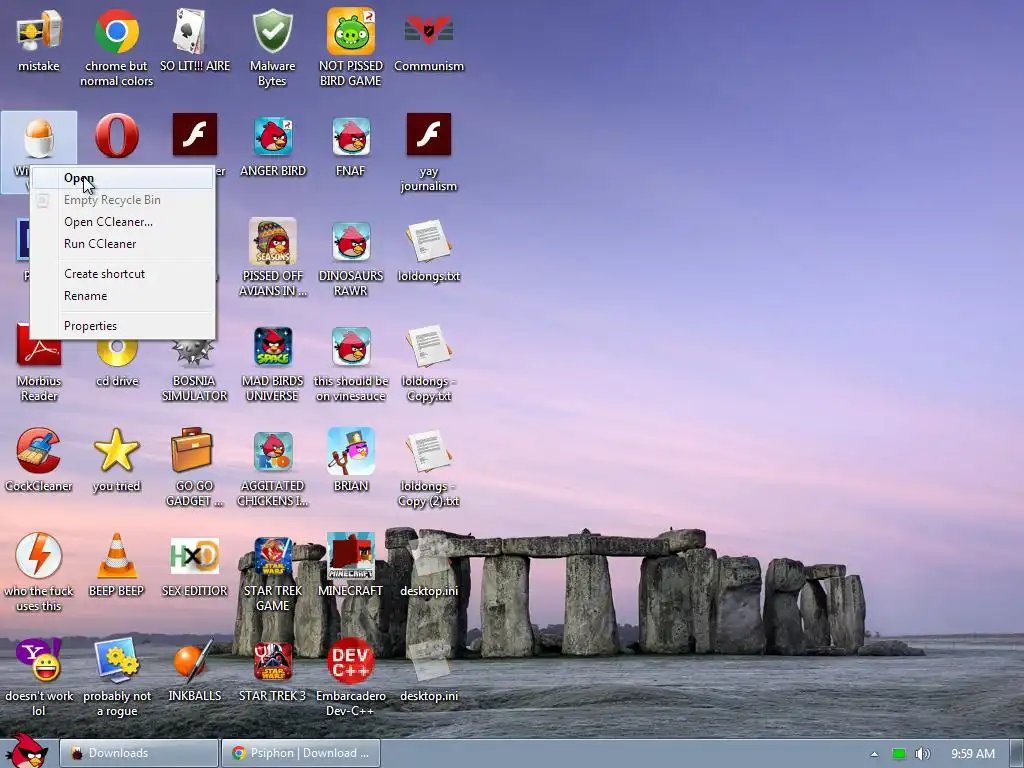This screenshot has height=768, width=1024.
Task: Choose Properties in the context menu
Action: (123, 326)
